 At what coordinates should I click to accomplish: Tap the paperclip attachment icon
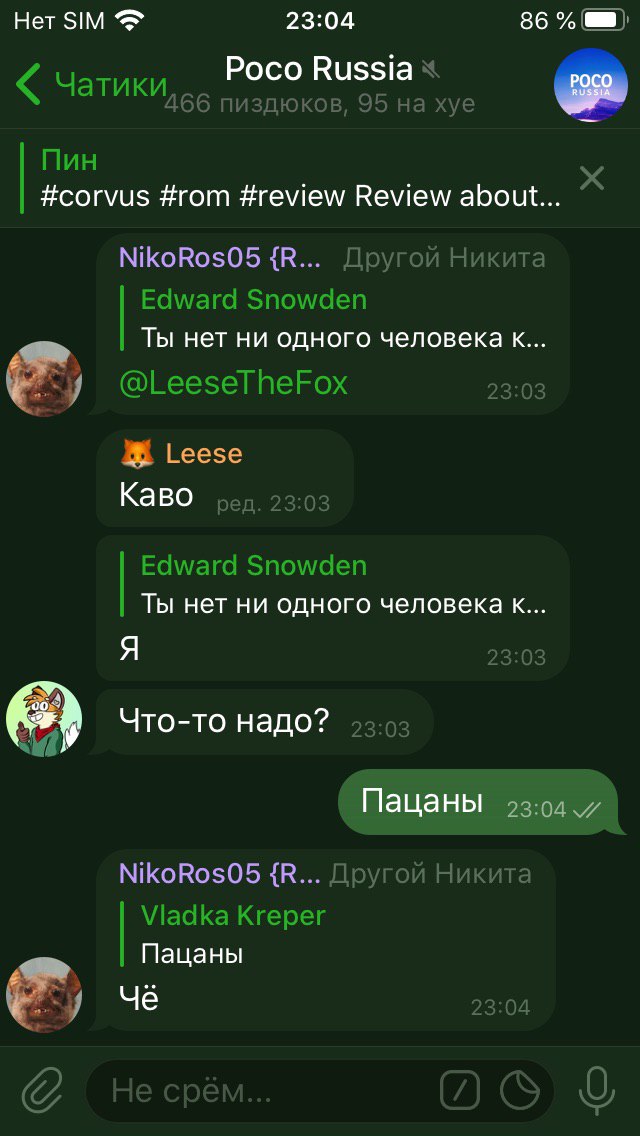pos(42,1091)
